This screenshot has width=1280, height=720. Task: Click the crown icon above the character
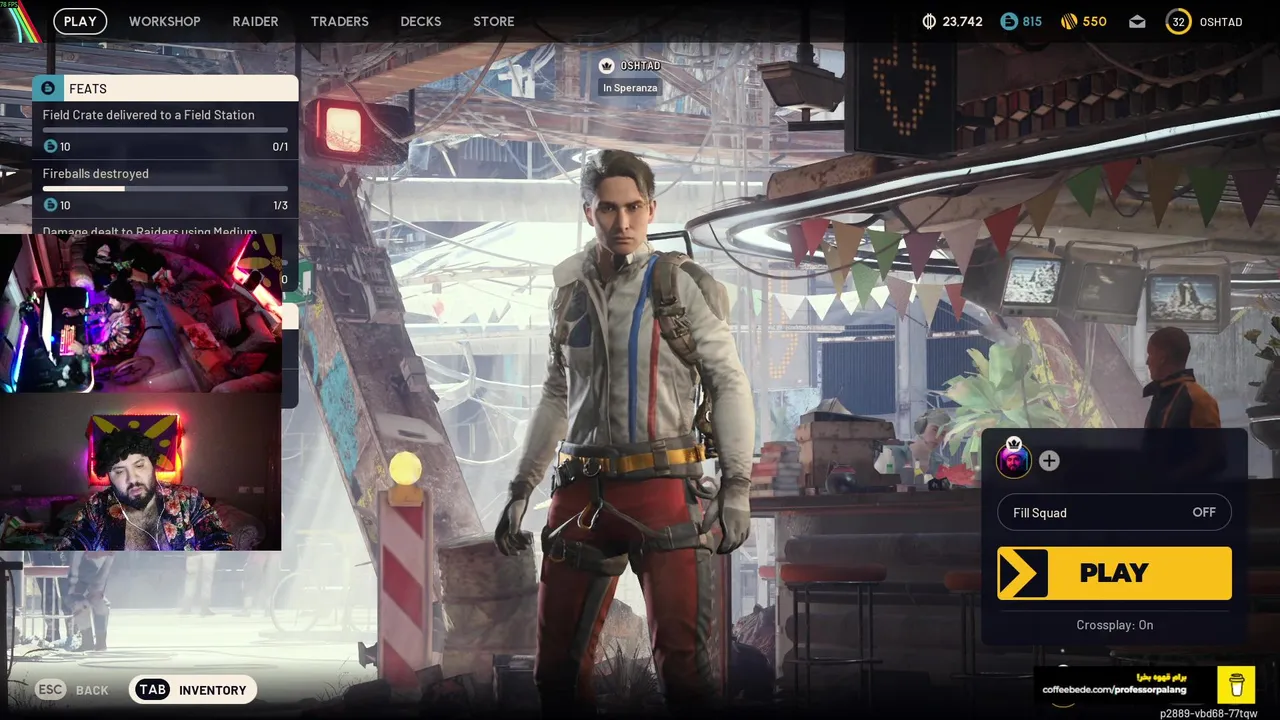606,66
